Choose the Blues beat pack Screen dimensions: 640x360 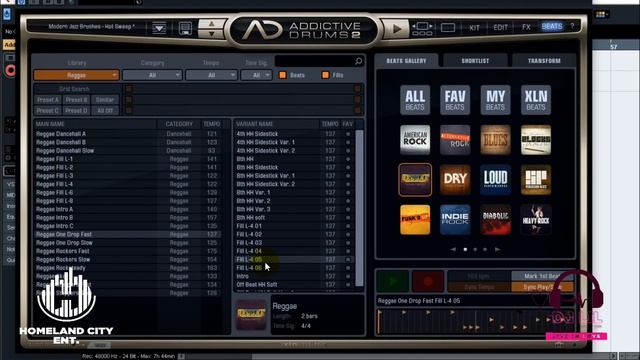(x=495, y=140)
